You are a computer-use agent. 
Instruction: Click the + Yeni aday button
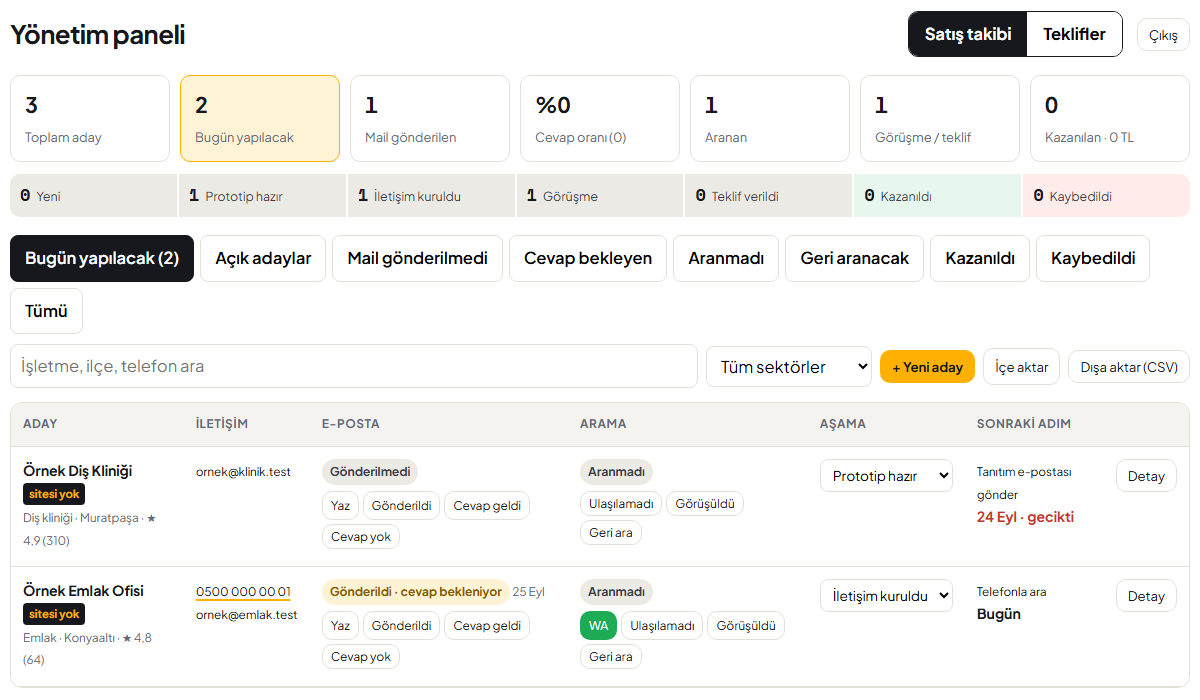coord(927,367)
